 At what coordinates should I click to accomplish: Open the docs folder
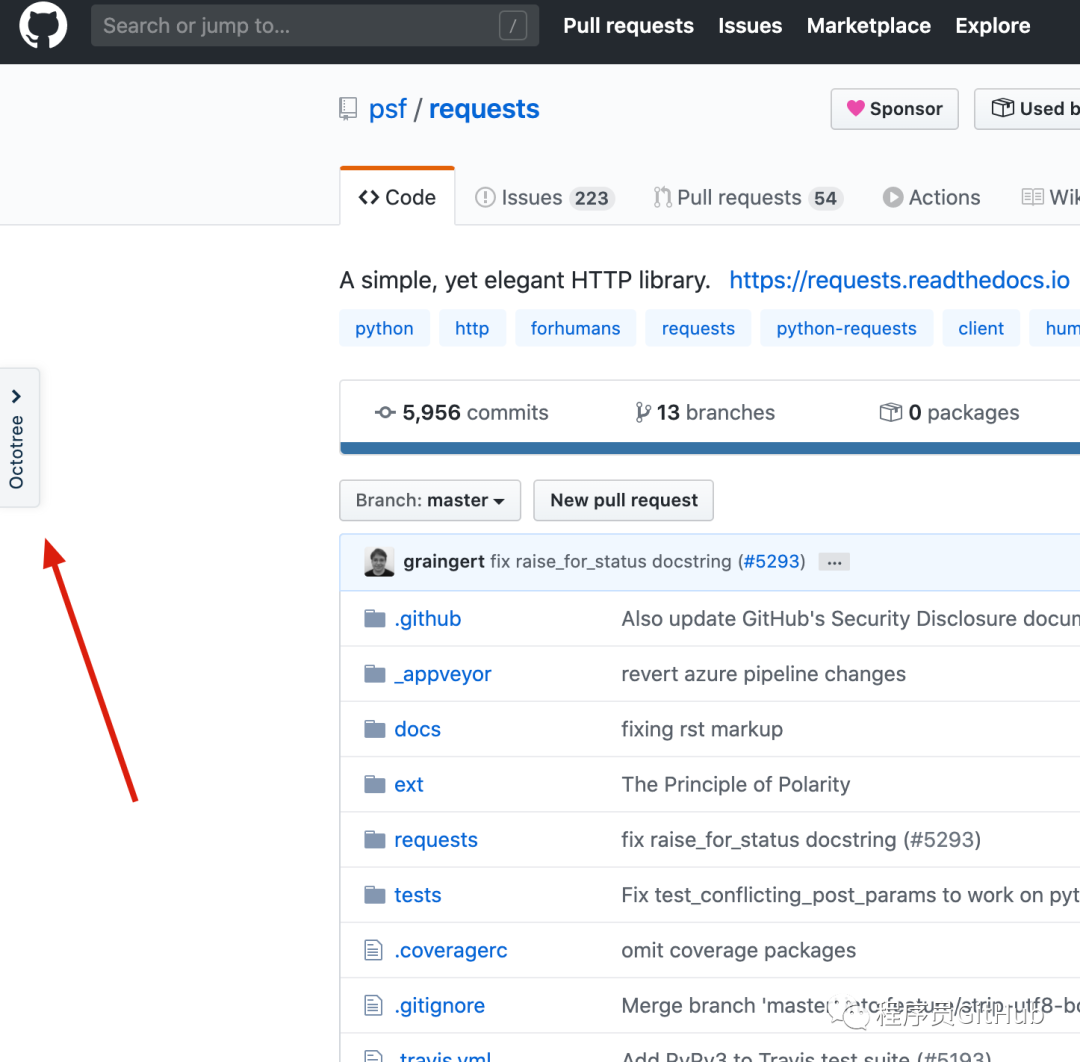[417, 729]
